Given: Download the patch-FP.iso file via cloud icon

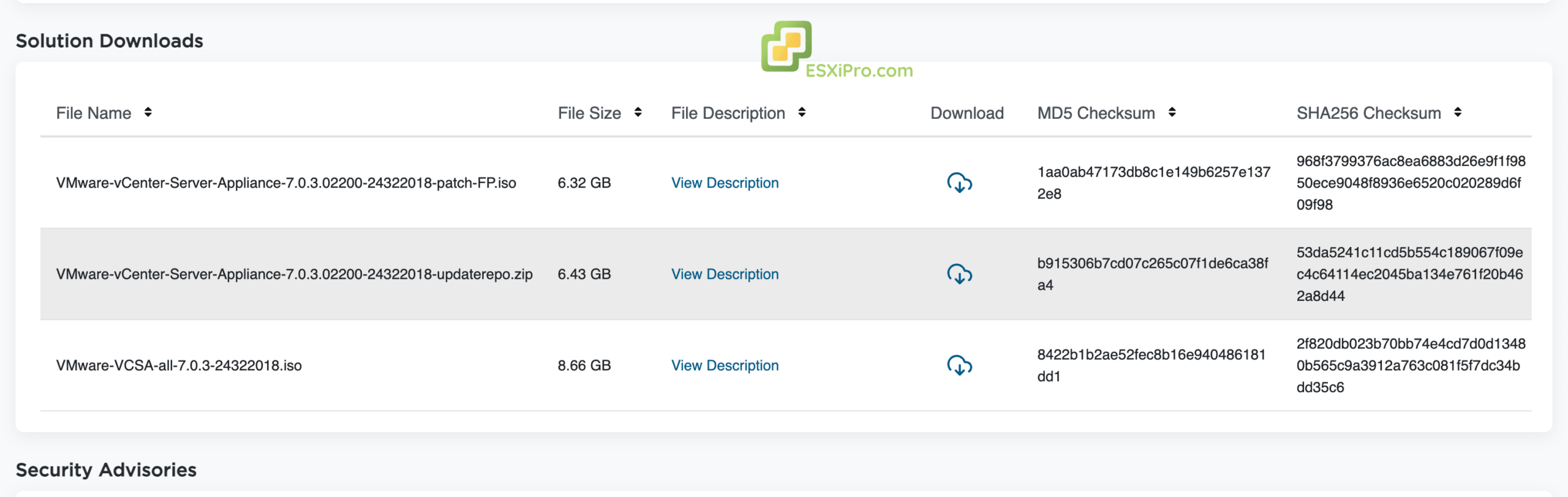Looking at the screenshot, I should tap(959, 183).
